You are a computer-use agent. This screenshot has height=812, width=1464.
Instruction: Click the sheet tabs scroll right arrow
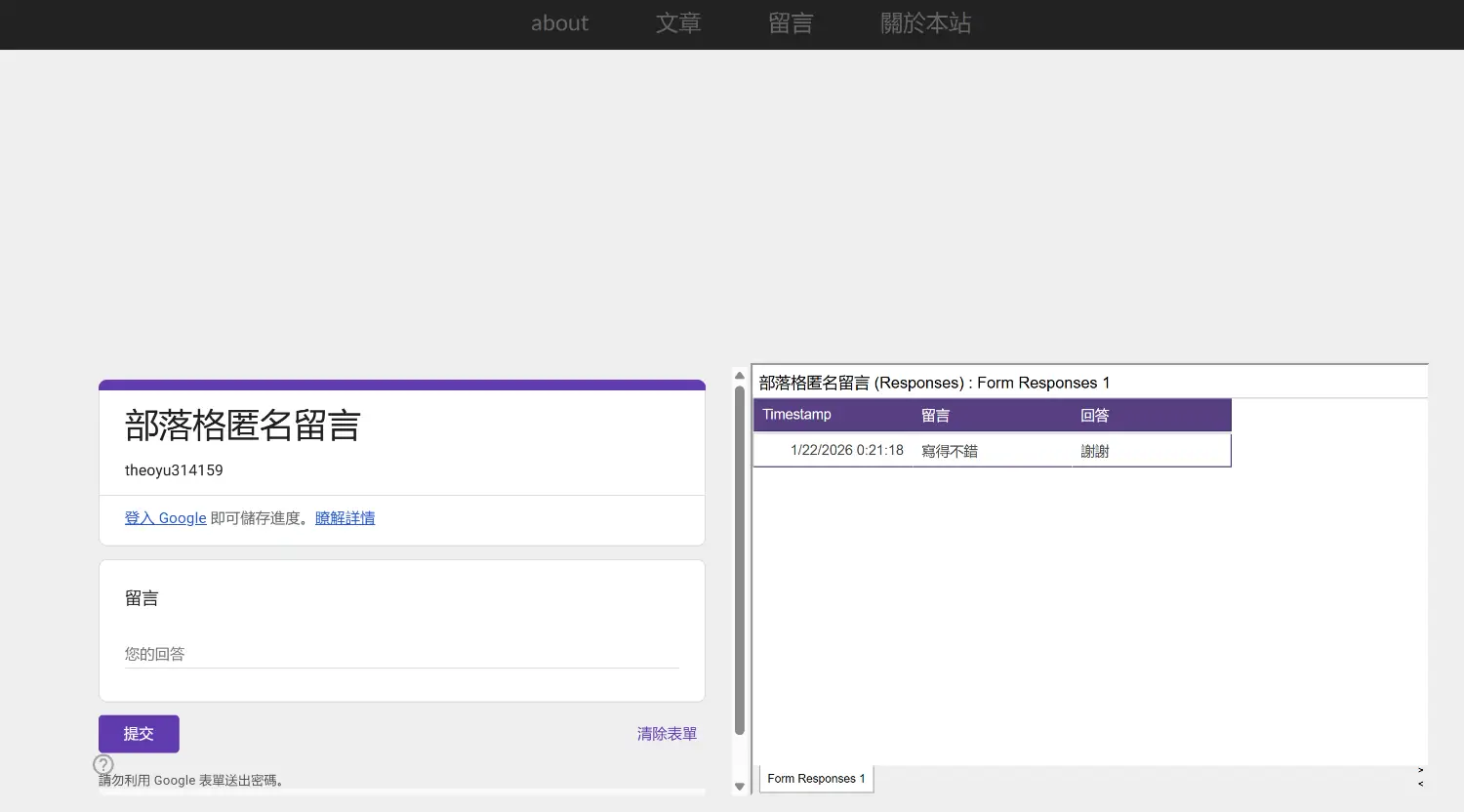click(1420, 771)
